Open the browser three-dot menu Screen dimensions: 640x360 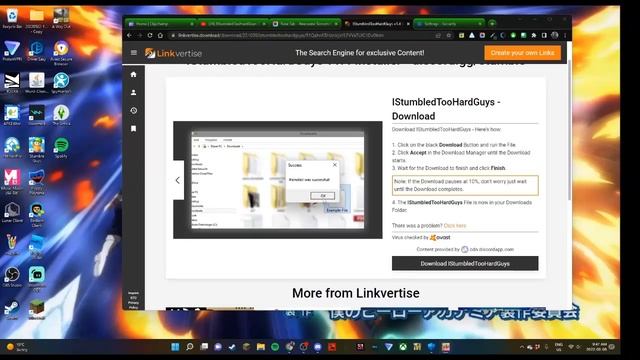coord(565,36)
